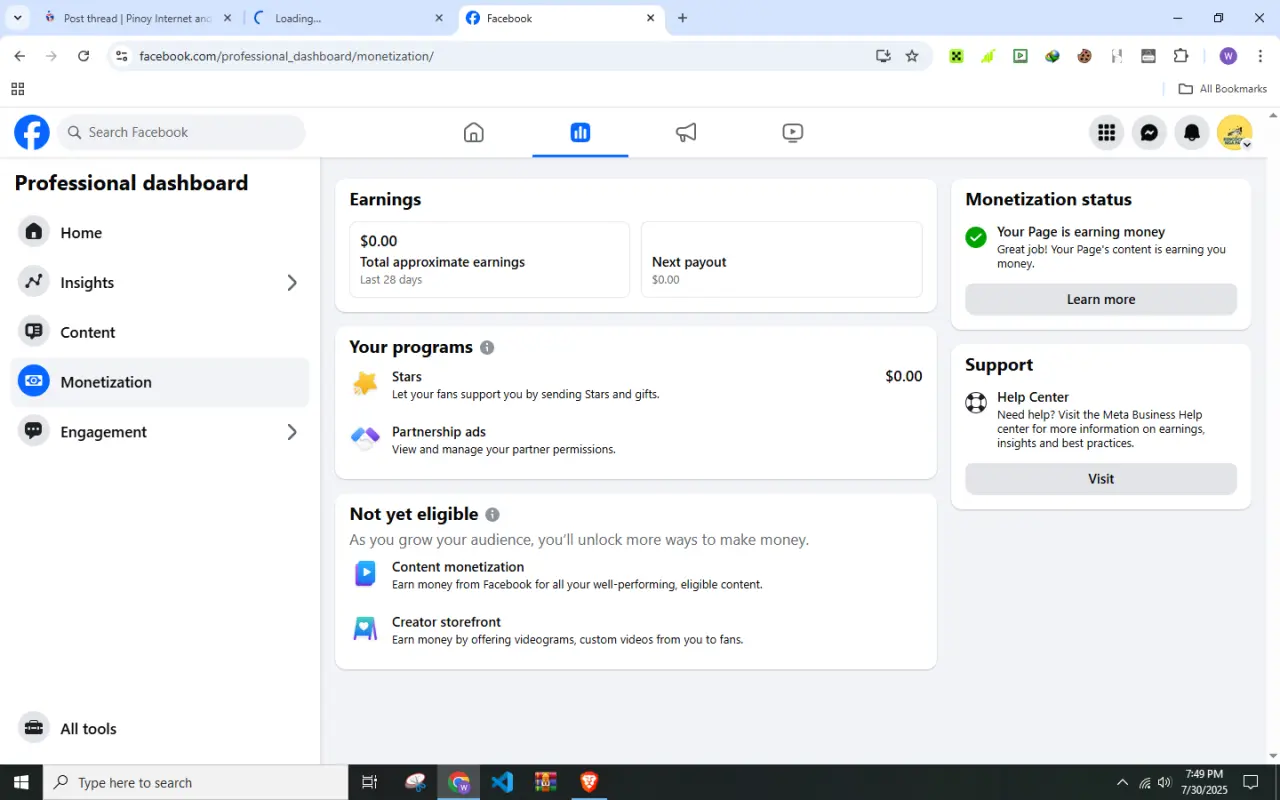Open the Stars program row
Image resolution: width=1280 pixels, height=800 pixels.
(x=636, y=384)
